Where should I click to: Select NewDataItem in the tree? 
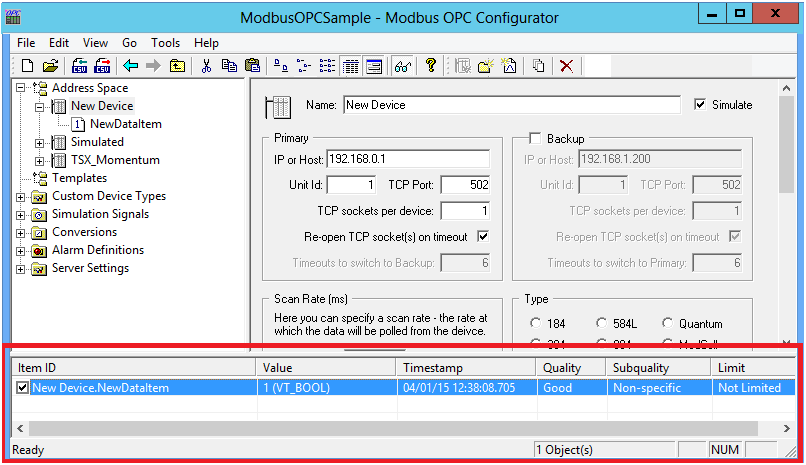point(125,124)
